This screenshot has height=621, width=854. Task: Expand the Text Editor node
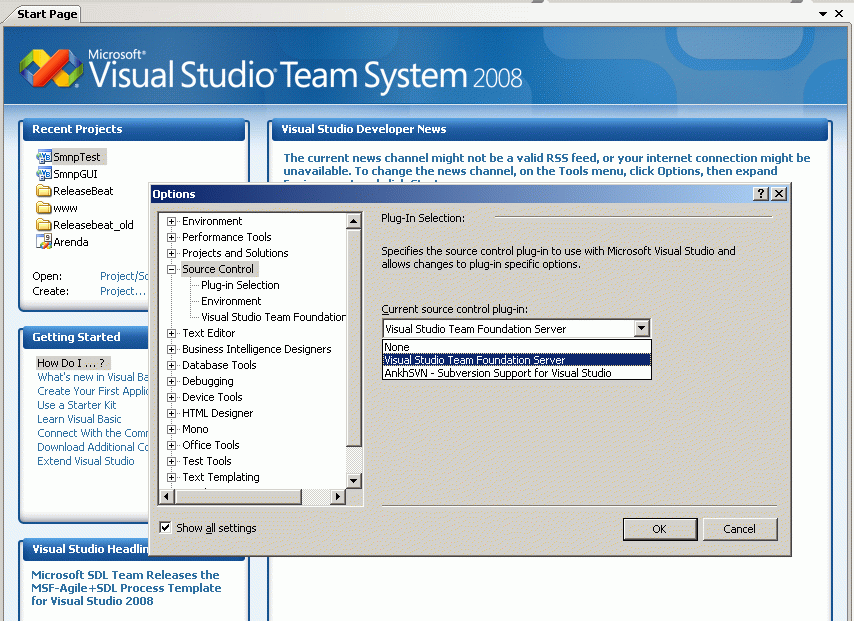pyautogui.click(x=172, y=333)
